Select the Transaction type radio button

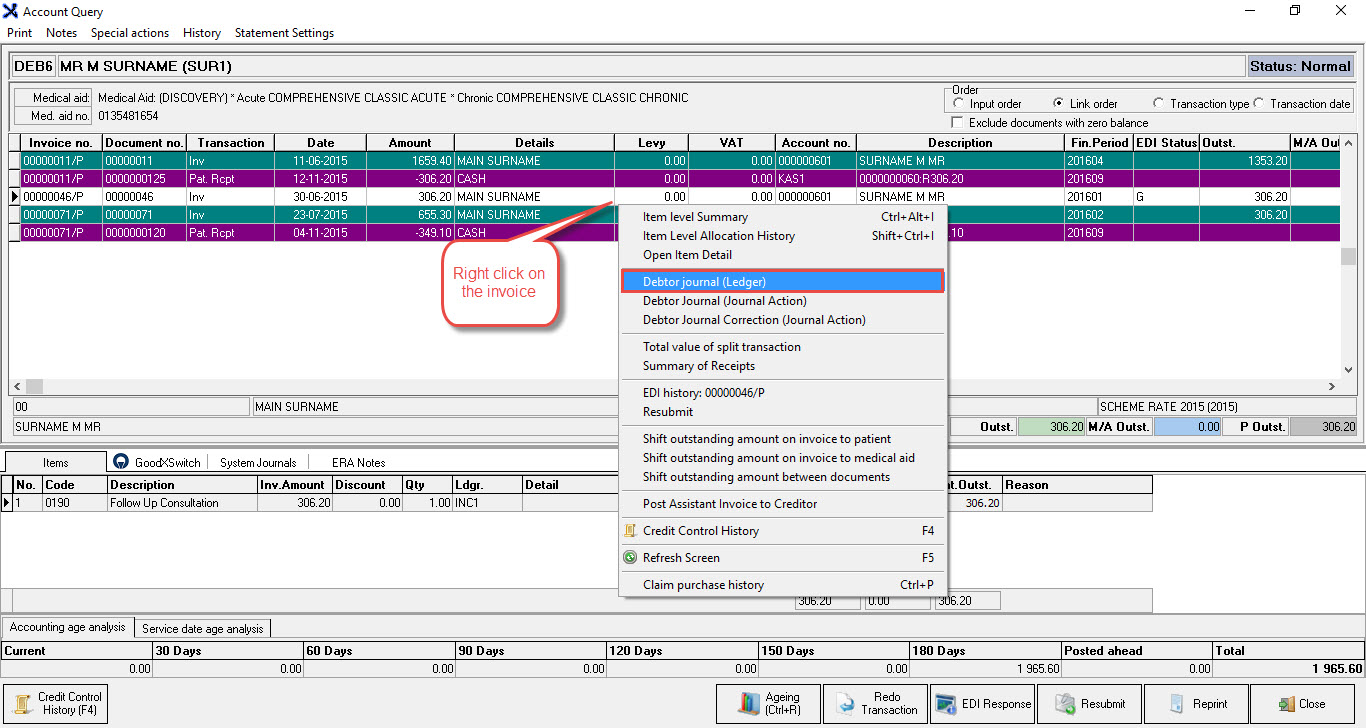pos(1158,104)
